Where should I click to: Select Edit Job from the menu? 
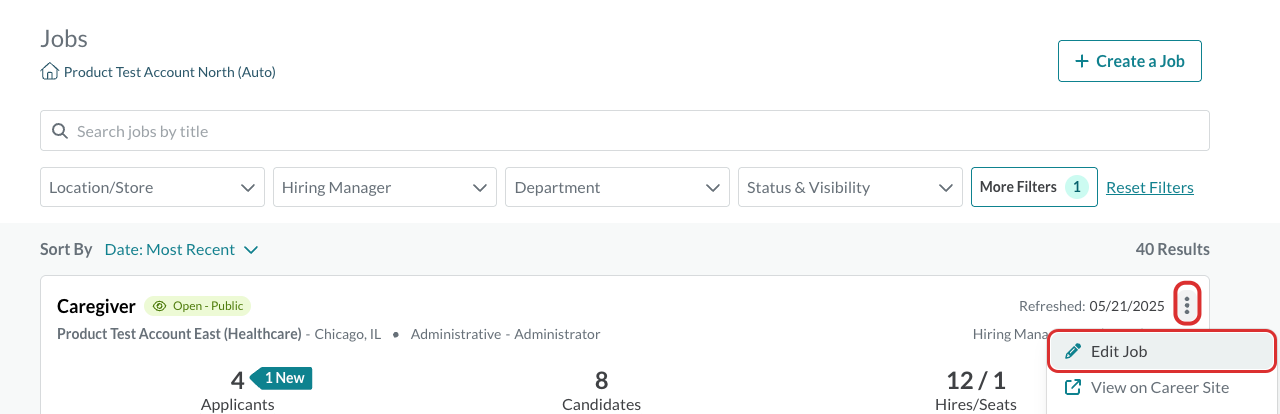tap(1162, 351)
